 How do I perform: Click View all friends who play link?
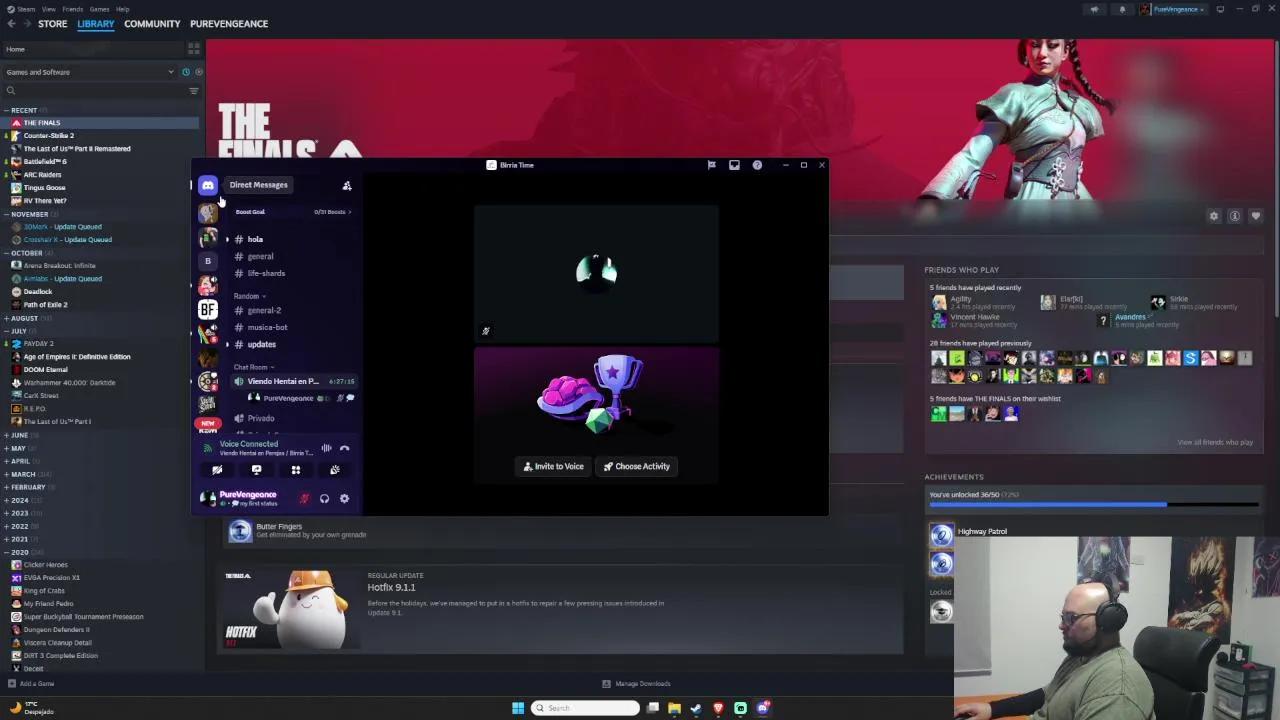(x=1215, y=442)
